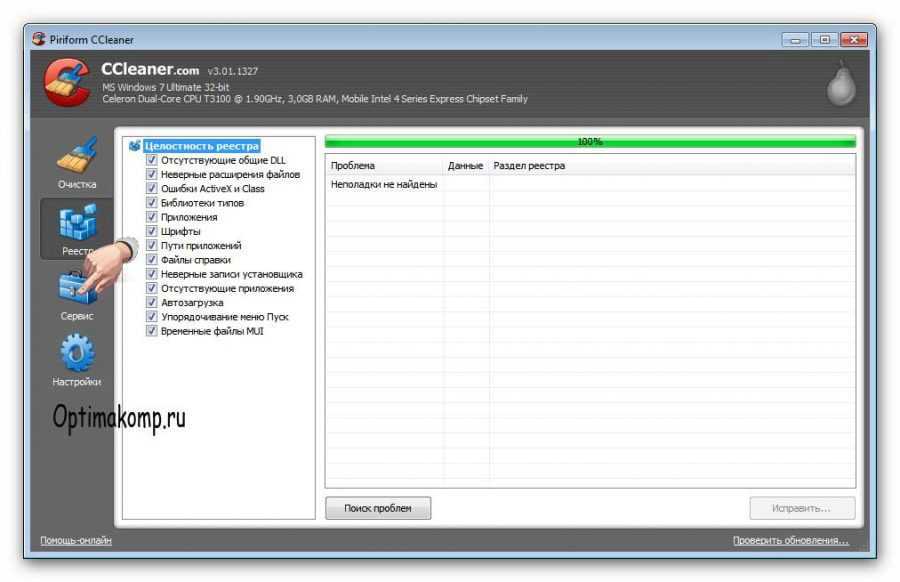Click the Проверить обновления link
The image size is (900, 582).
click(x=790, y=541)
